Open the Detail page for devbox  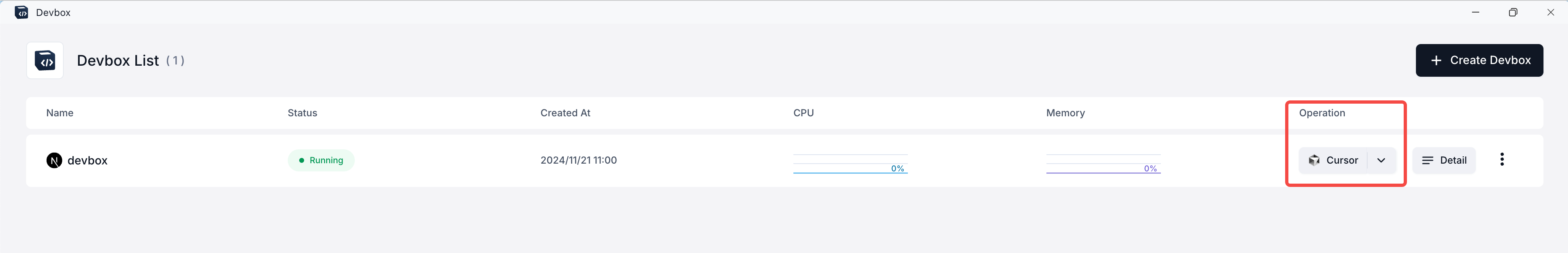(1452, 160)
